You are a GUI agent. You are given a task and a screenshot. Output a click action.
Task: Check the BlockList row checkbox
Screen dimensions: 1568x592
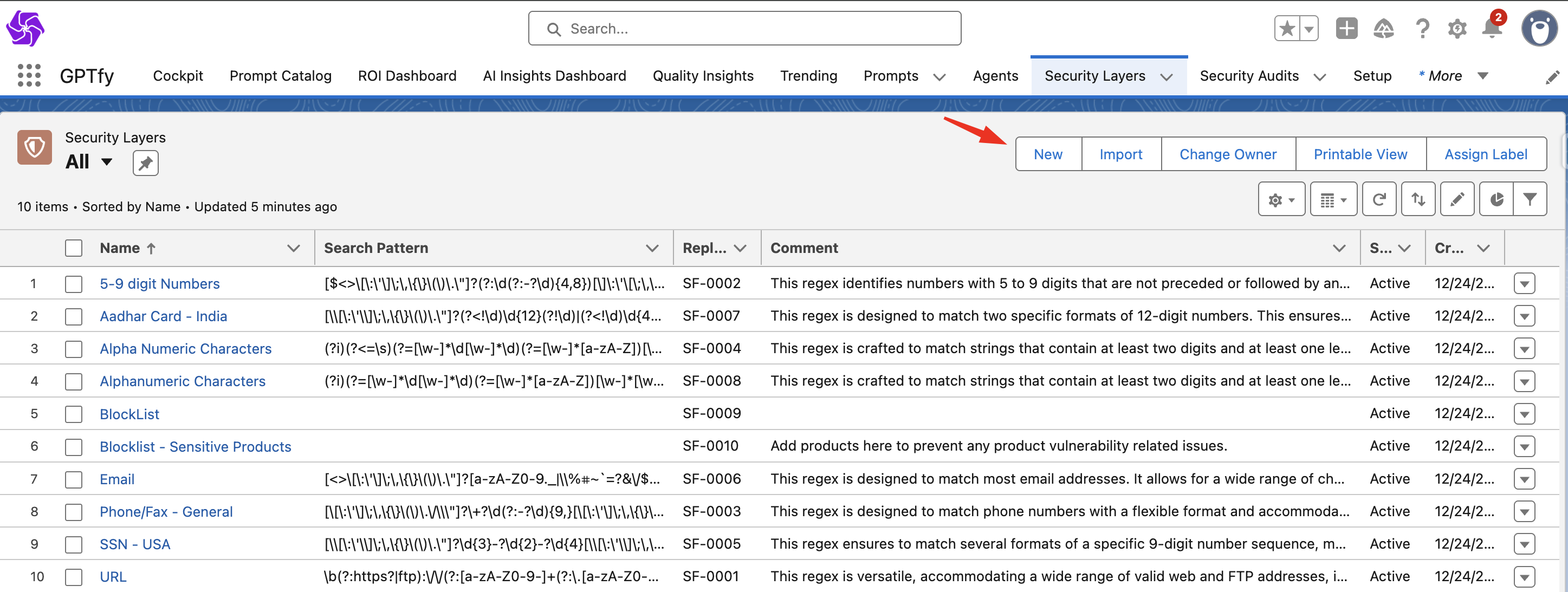coord(74,414)
